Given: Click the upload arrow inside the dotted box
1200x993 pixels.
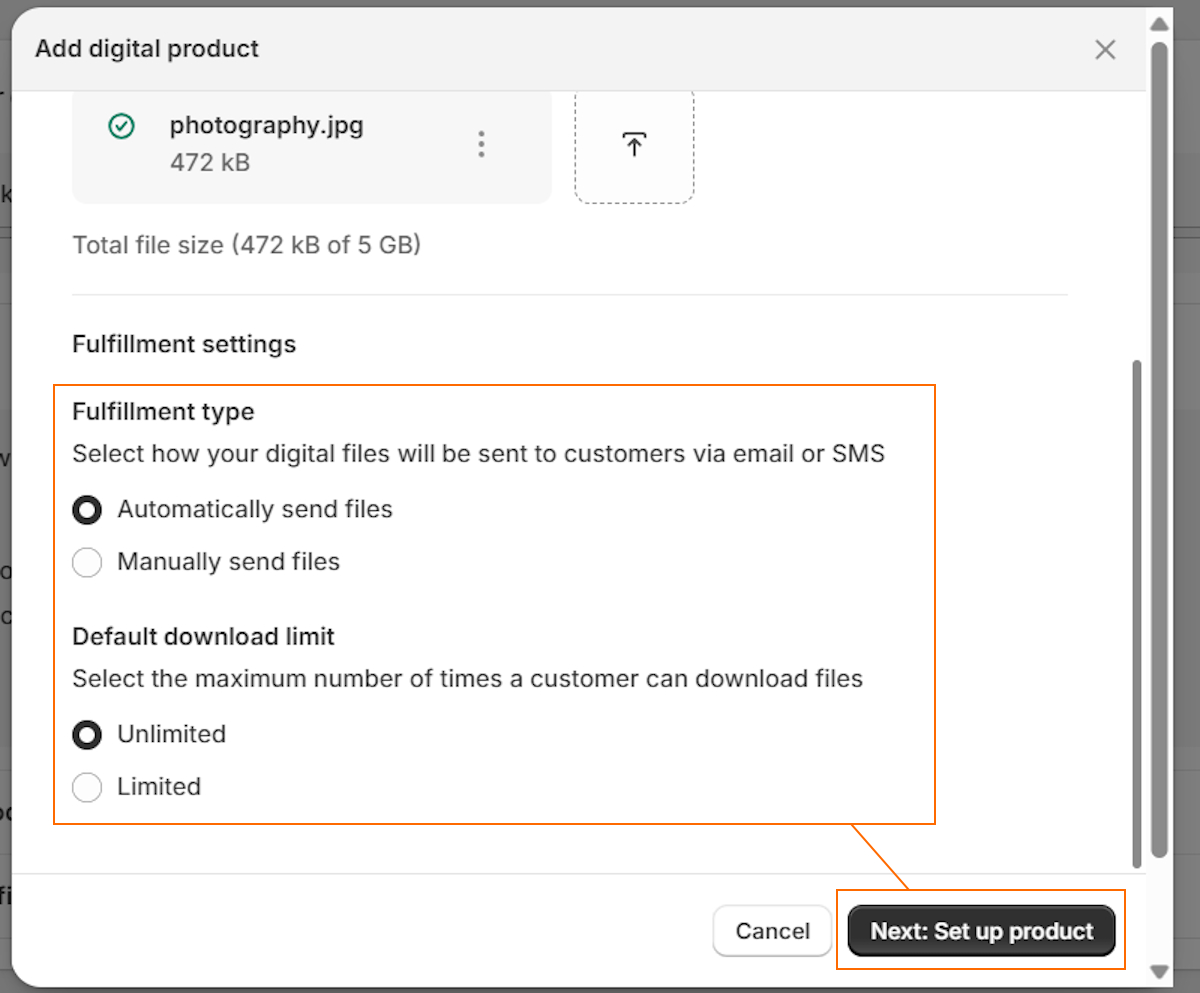Looking at the screenshot, I should (x=634, y=144).
